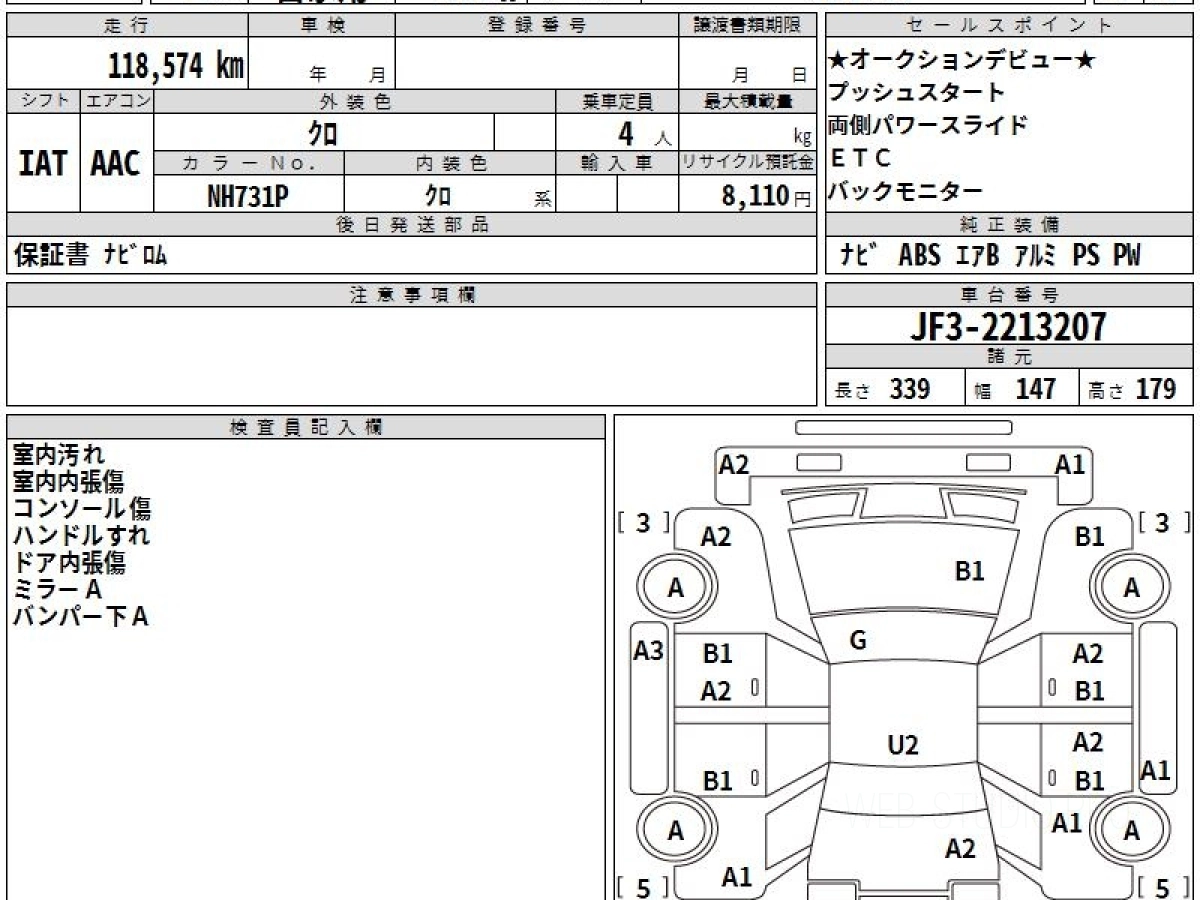Select the リサイクル預託金 header
1200x900 pixels.
point(748,163)
